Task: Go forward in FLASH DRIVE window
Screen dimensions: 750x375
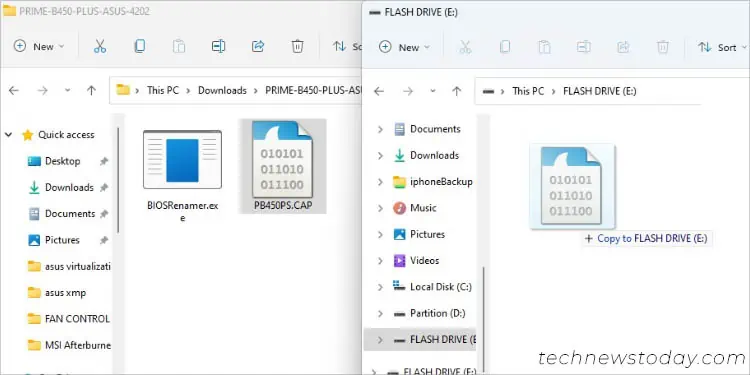Action: click(408, 91)
